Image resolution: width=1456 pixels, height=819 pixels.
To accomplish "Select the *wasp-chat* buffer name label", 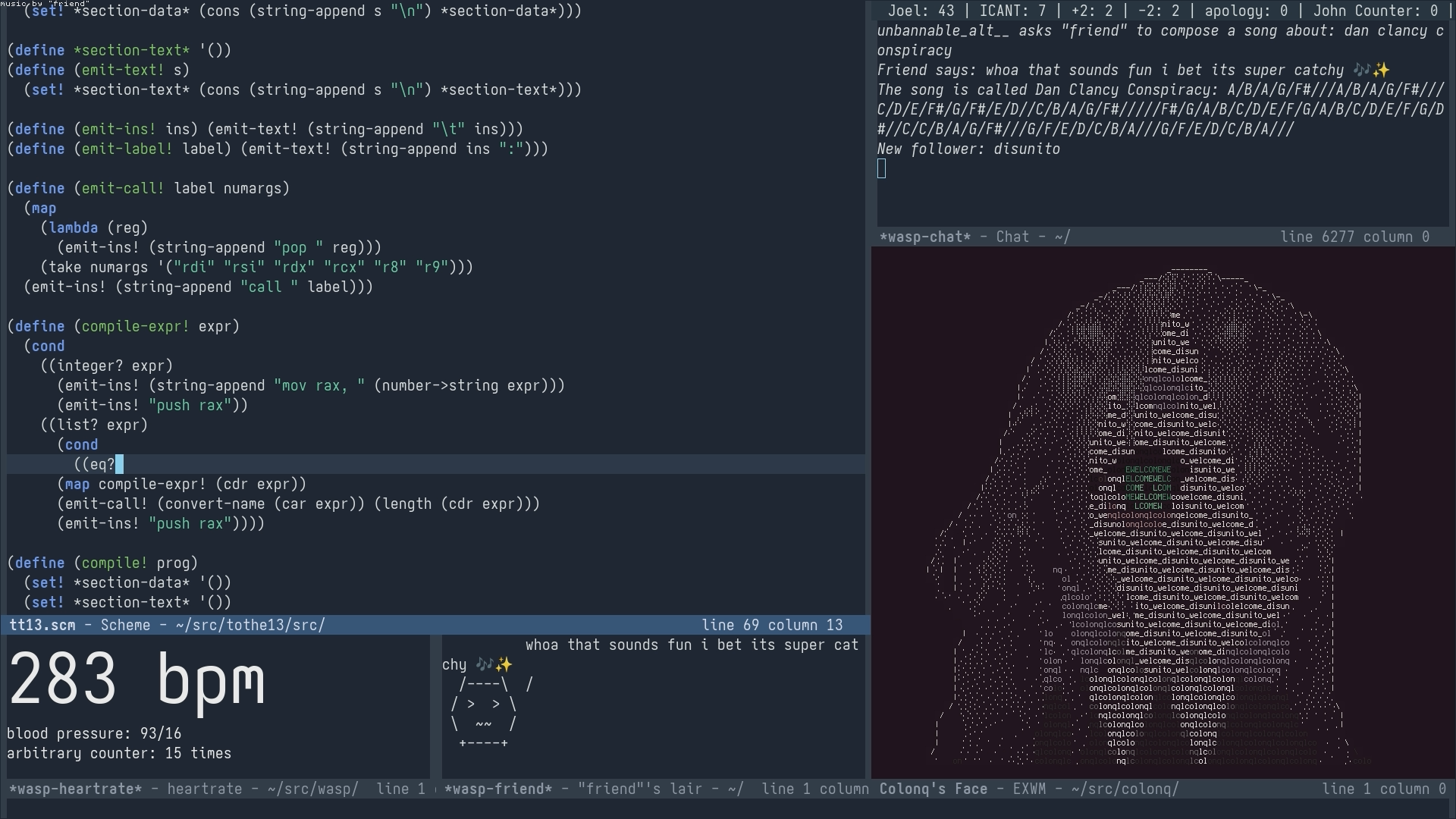I will [924, 237].
